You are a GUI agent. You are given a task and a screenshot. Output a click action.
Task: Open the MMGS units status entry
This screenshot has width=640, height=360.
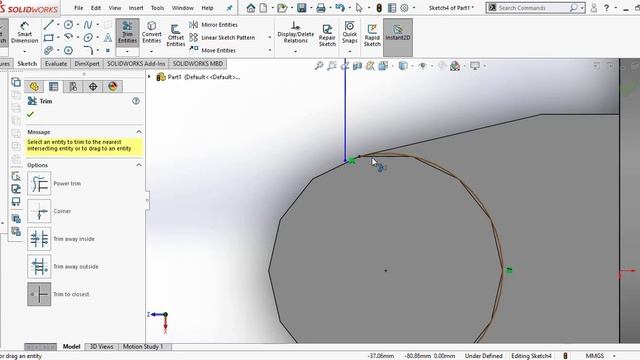tap(594, 356)
